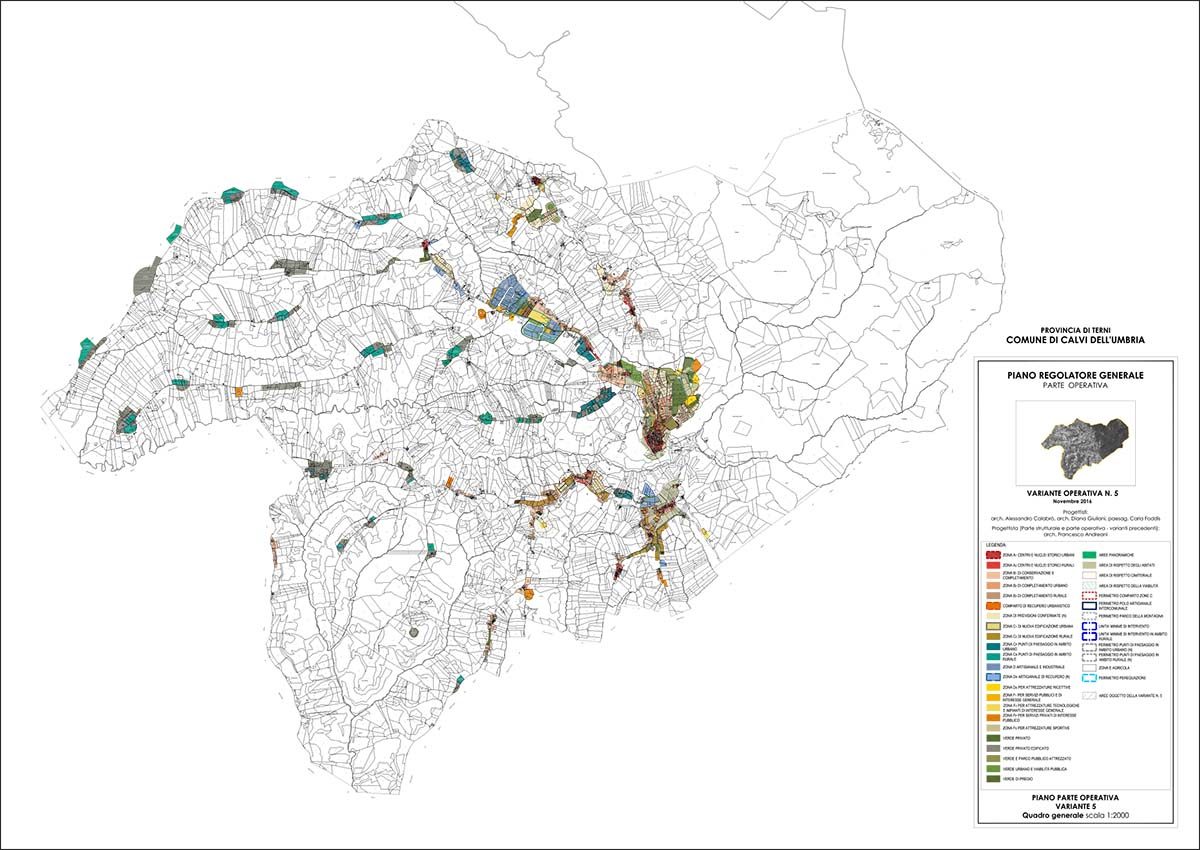Click swatch for Zona F attrezzature sportive
The width and height of the screenshot is (1200, 850).
pyautogui.click(x=993, y=728)
